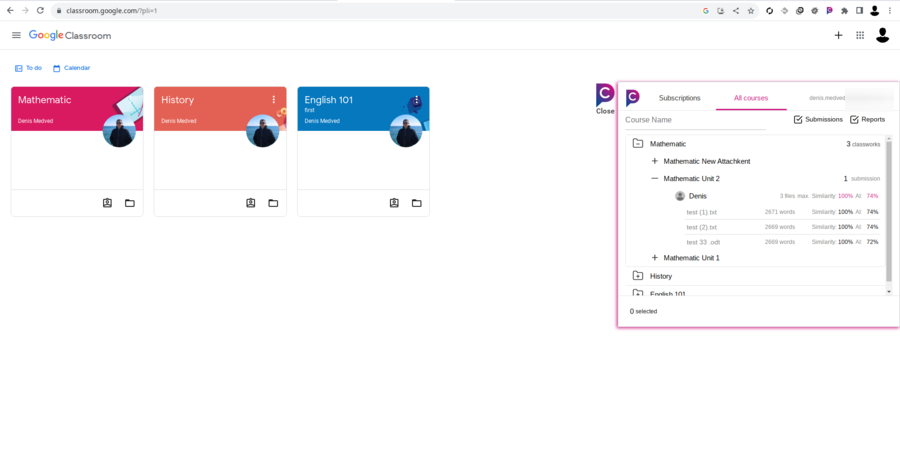Share this page using the share icon

pos(736,10)
